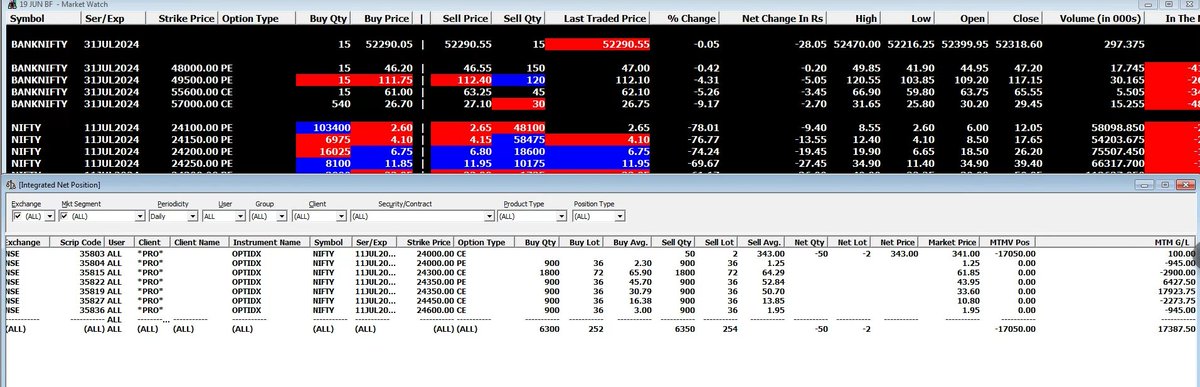Open the Periodicity dropdown showing Daily
Viewport: 1200px width, 387px height.
[x=193, y=216]
